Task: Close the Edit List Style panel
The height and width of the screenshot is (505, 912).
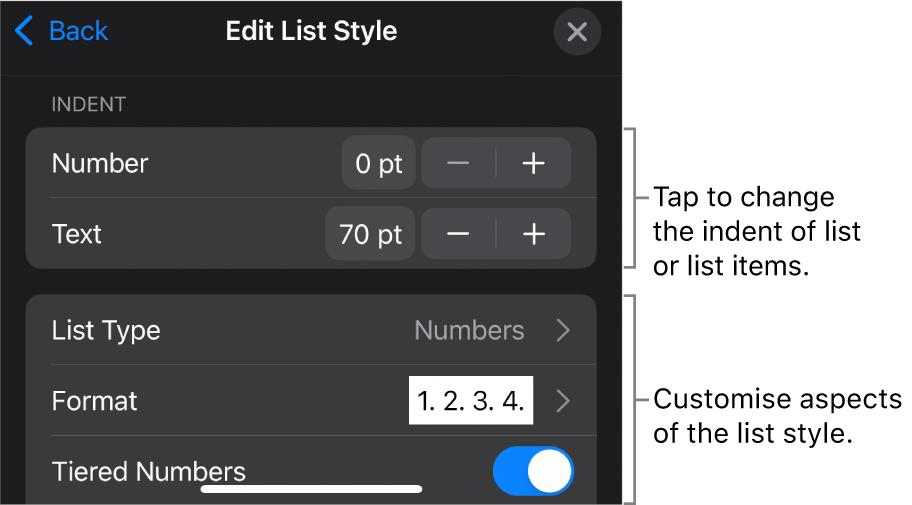Action: click(577, 32)
